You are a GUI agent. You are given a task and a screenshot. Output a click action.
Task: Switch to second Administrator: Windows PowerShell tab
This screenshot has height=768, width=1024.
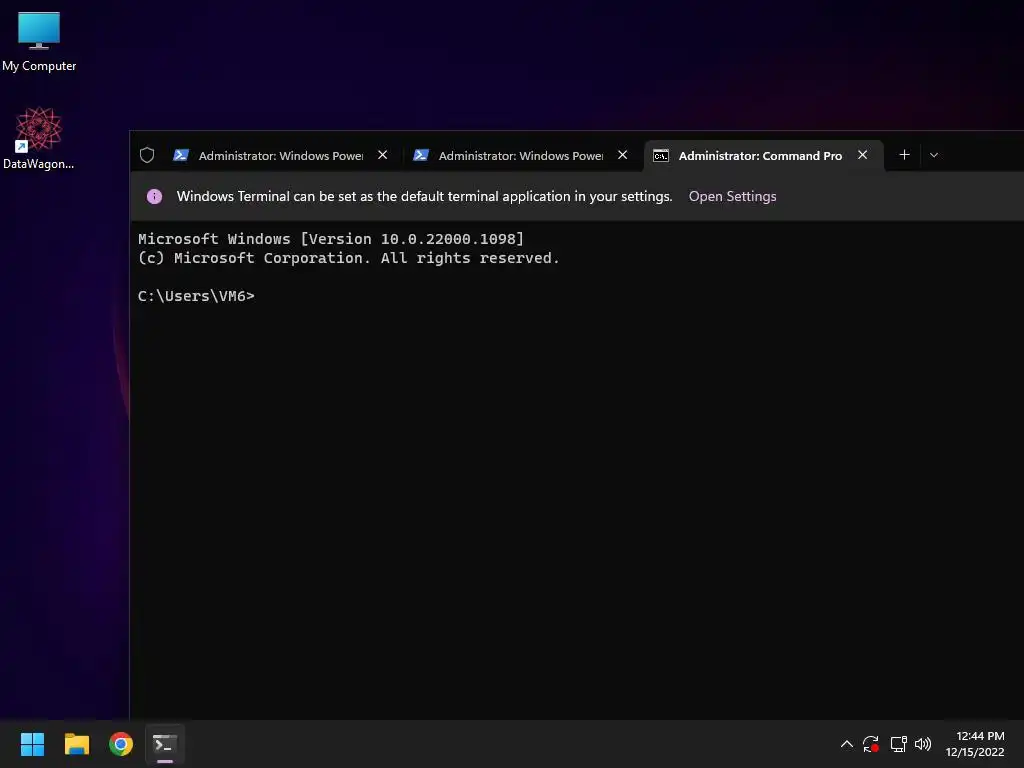tap(520, 156)
